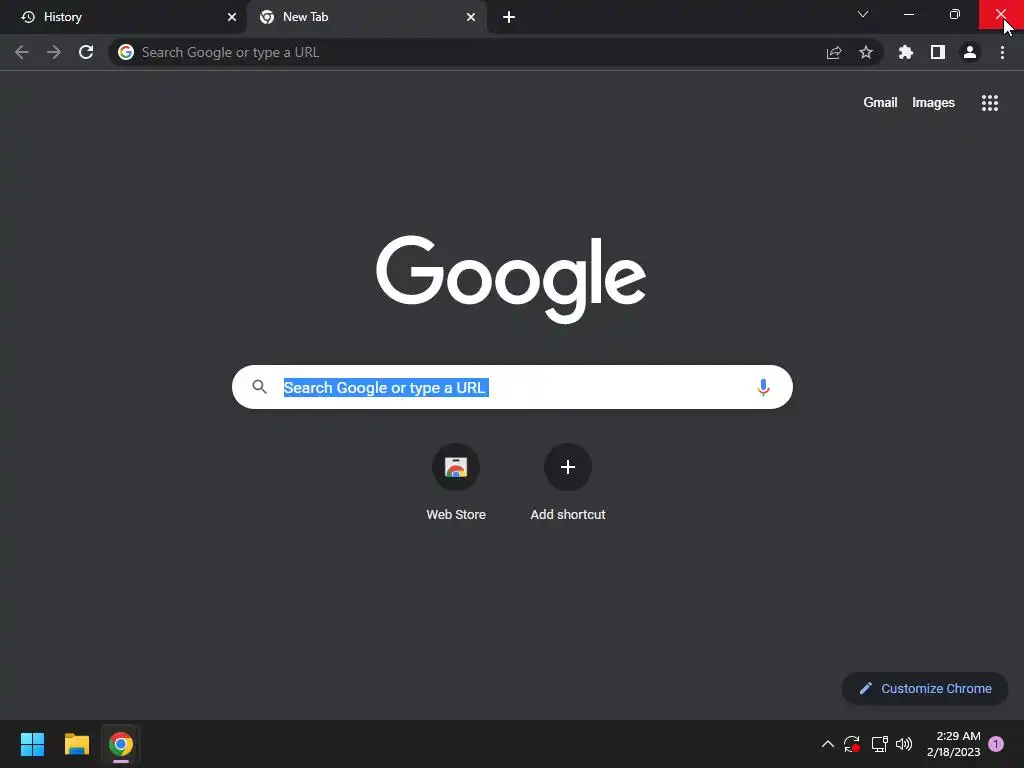Open Gmail link
Image resolution: width=1024 pixels, height=768 pixels.
pos(880,103)
